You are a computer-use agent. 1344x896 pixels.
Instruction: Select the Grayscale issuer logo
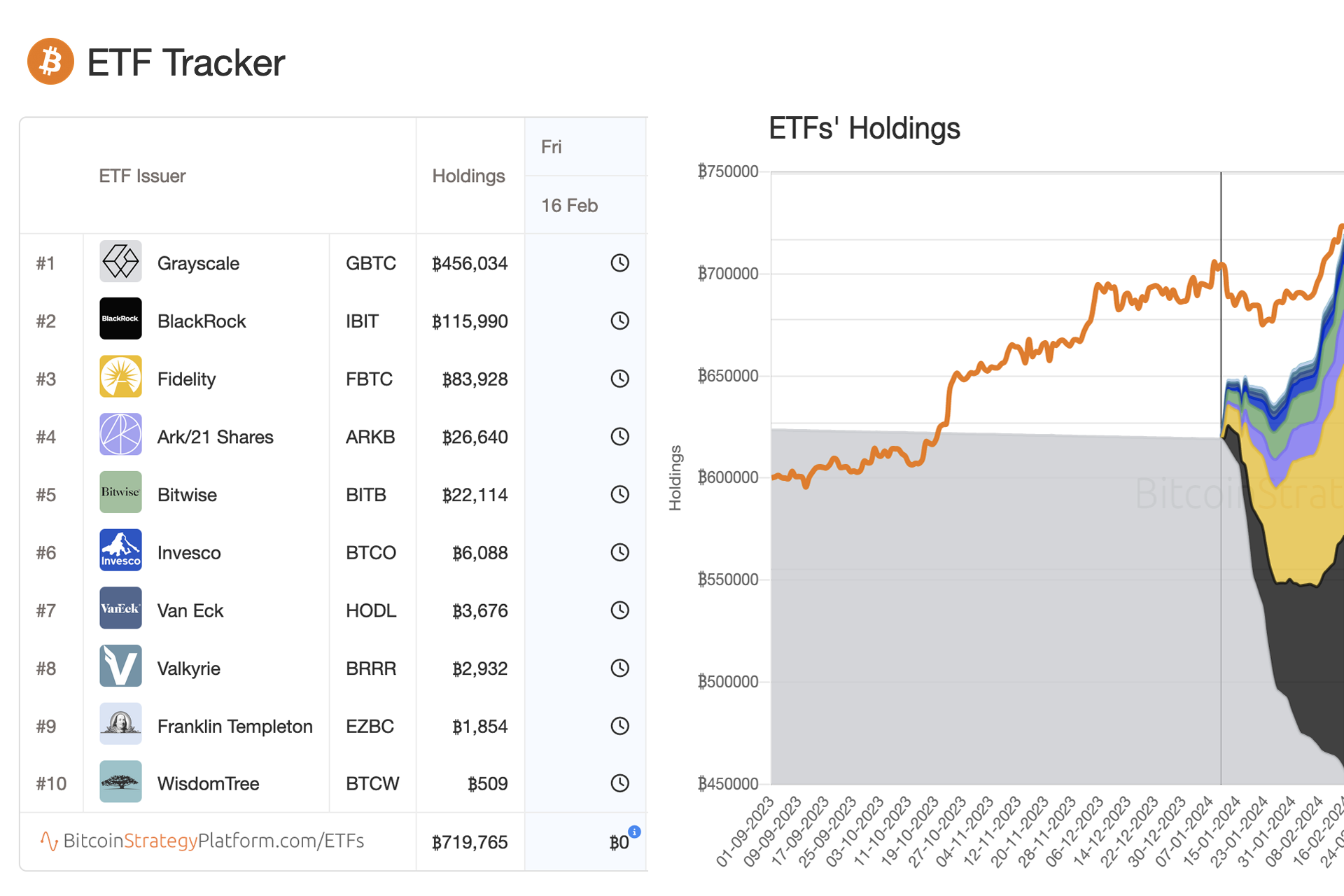pos(120,261)
